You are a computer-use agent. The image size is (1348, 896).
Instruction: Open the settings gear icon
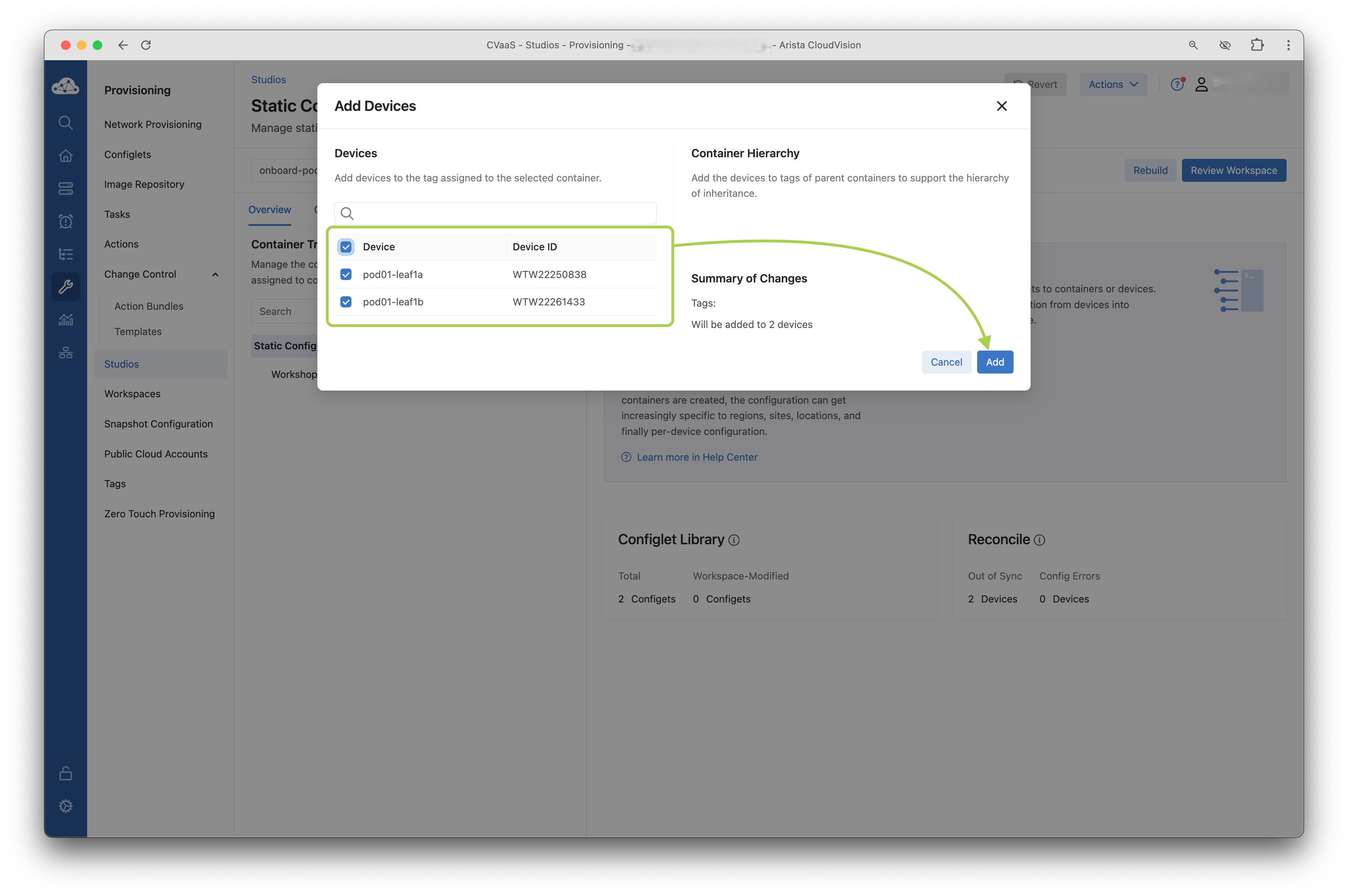65,806
